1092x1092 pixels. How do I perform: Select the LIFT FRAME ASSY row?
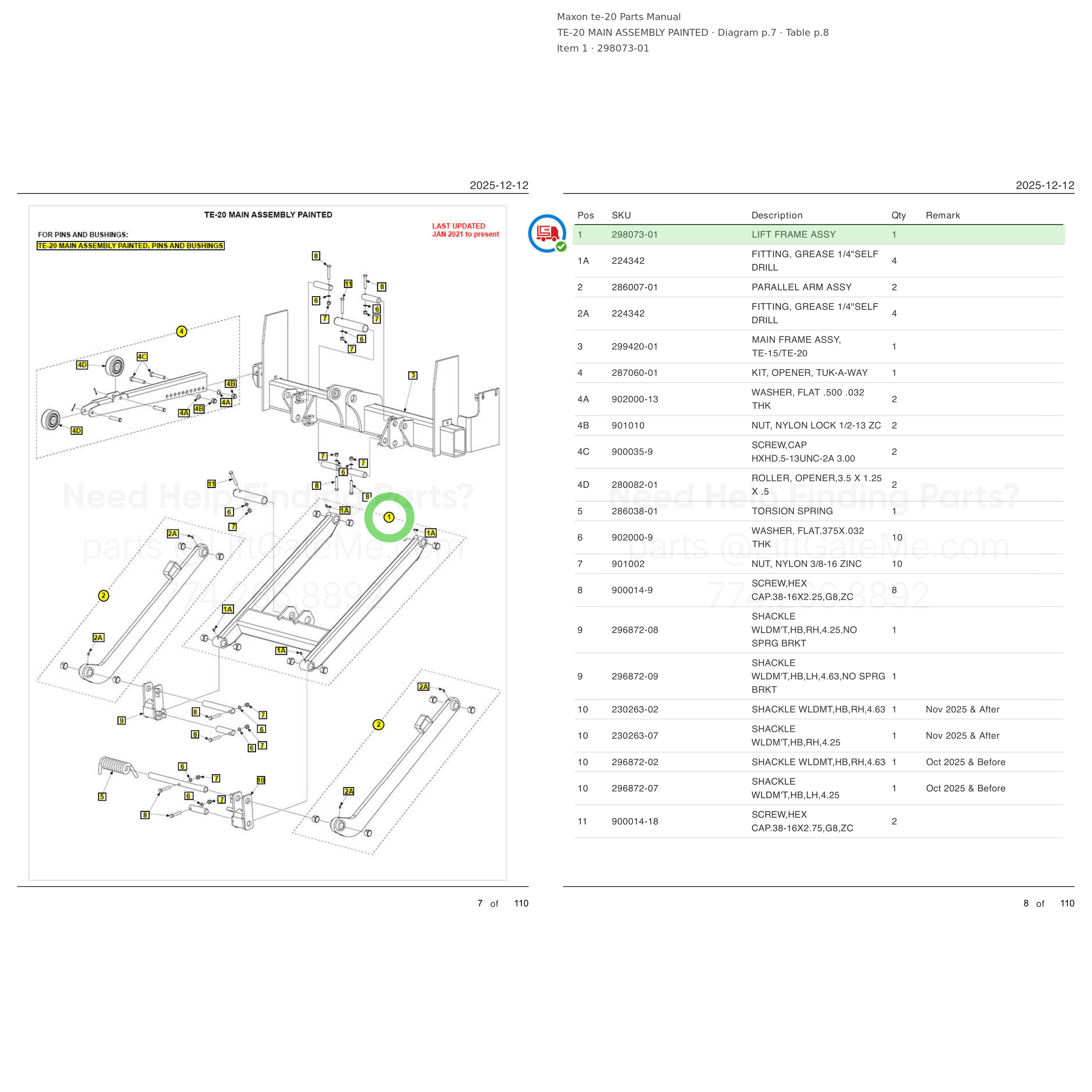[819, 235]
